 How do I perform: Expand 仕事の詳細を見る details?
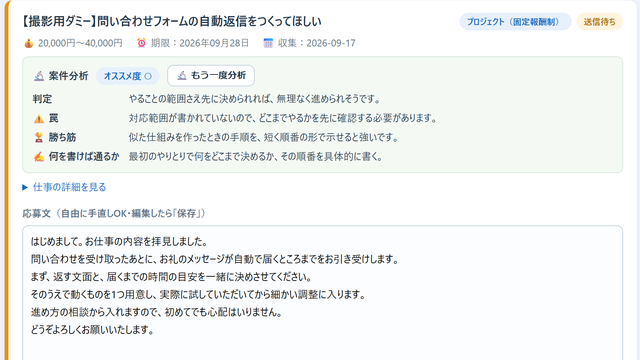click(x=64, y=187)
